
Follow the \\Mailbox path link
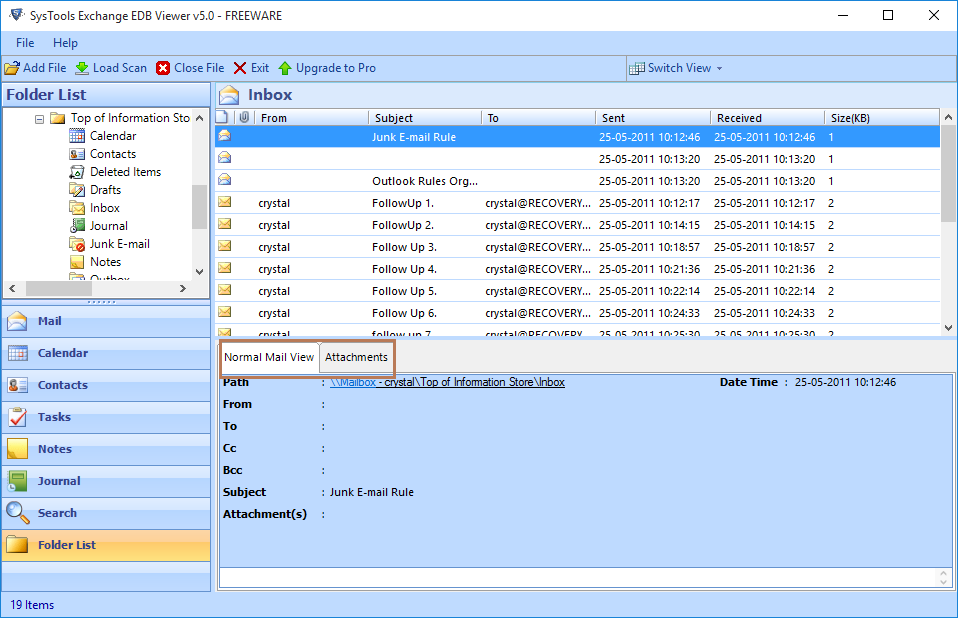pyautogui.click(x=353, y=382)
